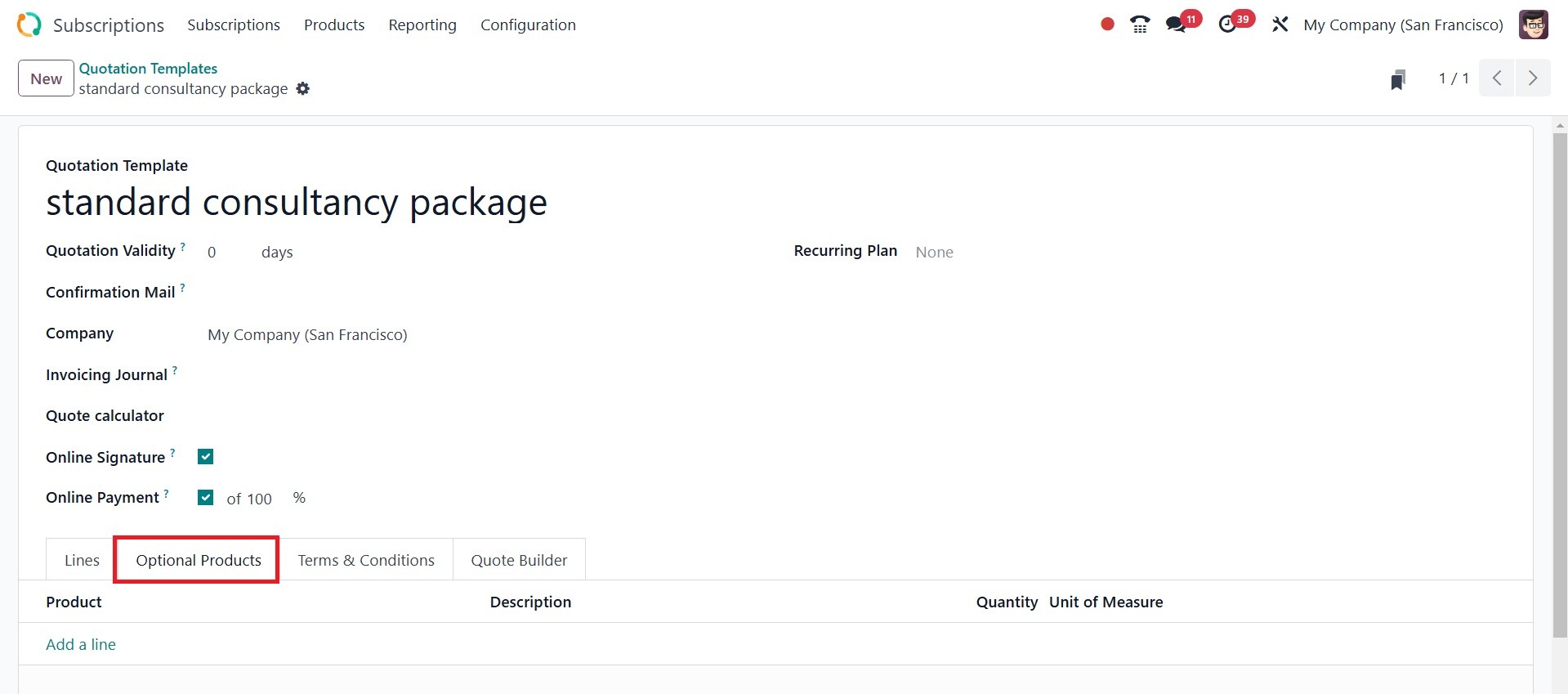Uncheck the Online Payment checkbox
Image resolution: width=1568 pixels, height=694 pixels.
click(x=206, y=497)
